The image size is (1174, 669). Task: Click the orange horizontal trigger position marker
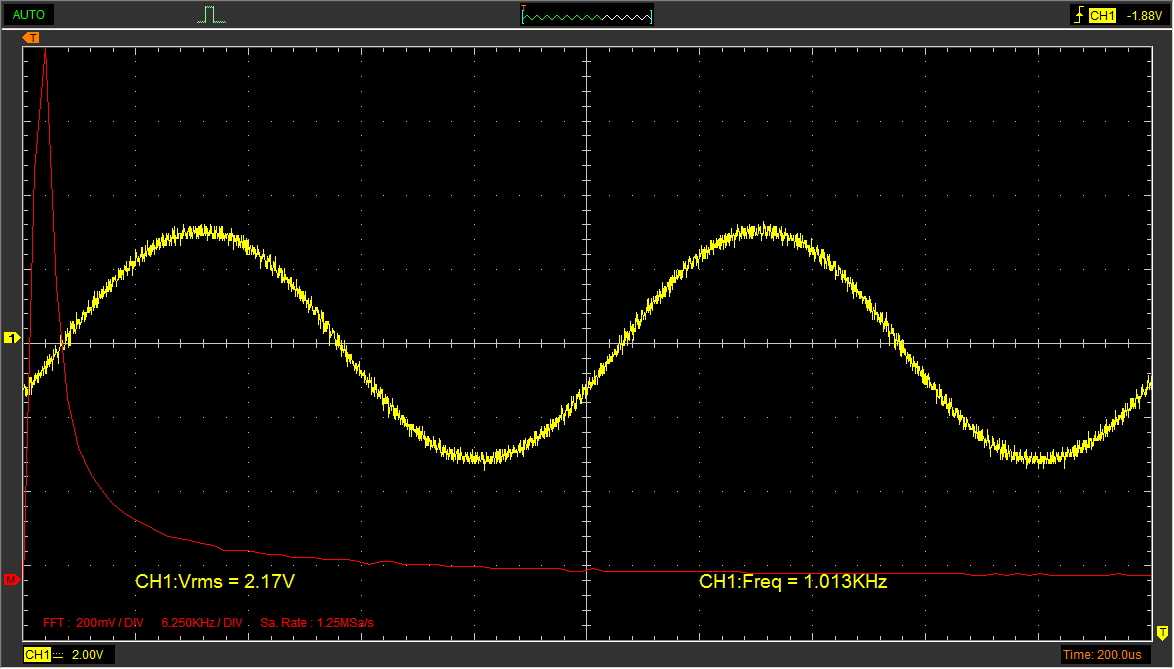coord(31,37)
